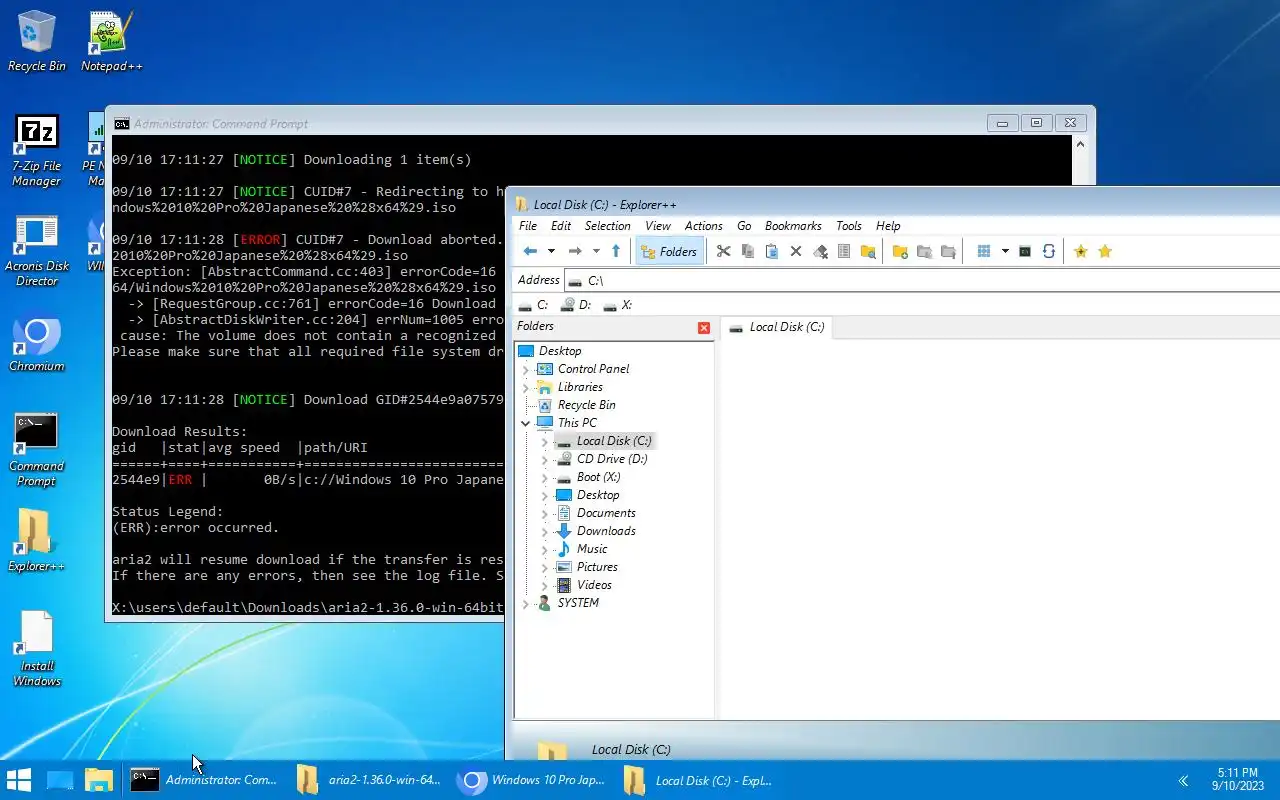Click the Windows Start button
Image resolution: width=1280 pixels, height=800 pixels.
[x=18, y=780]
